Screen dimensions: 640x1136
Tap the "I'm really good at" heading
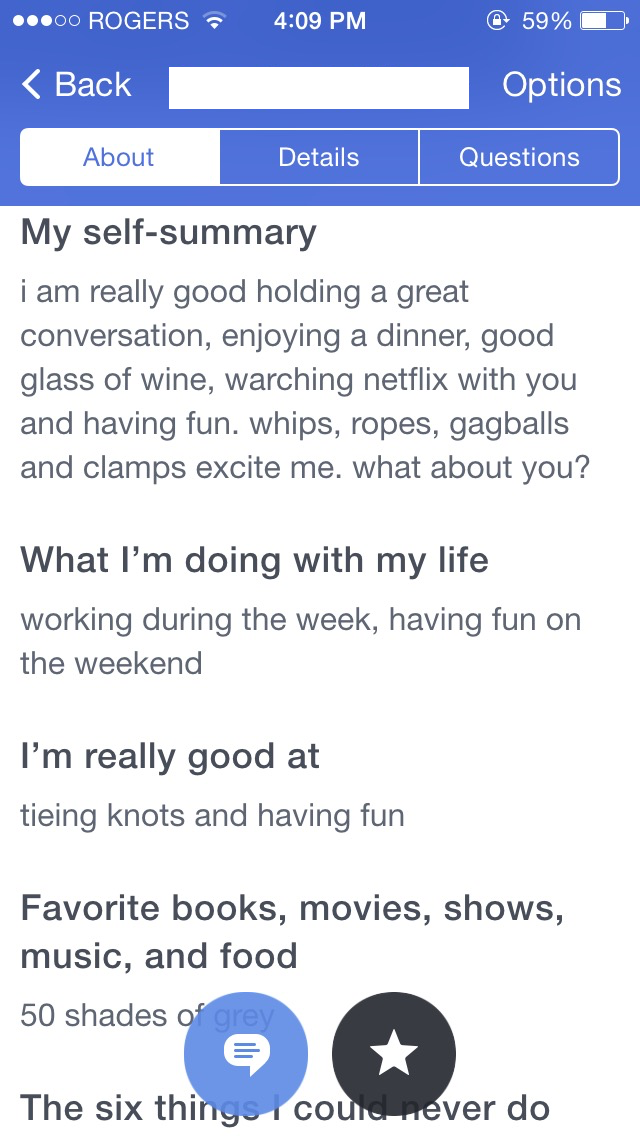click(x=170, y=756)
